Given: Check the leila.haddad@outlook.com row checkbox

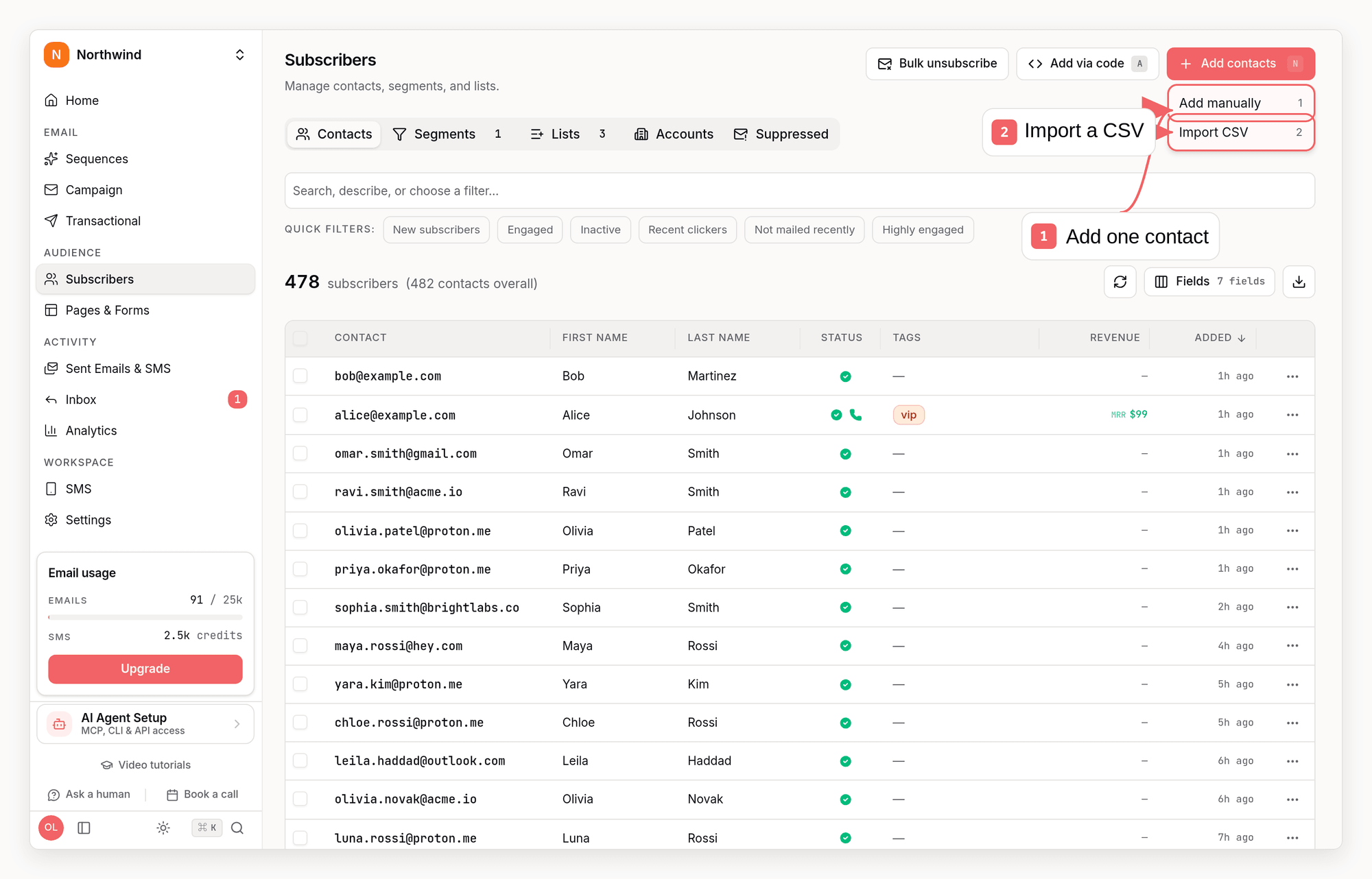Looking at the screenshot, I should pos(300,761).
